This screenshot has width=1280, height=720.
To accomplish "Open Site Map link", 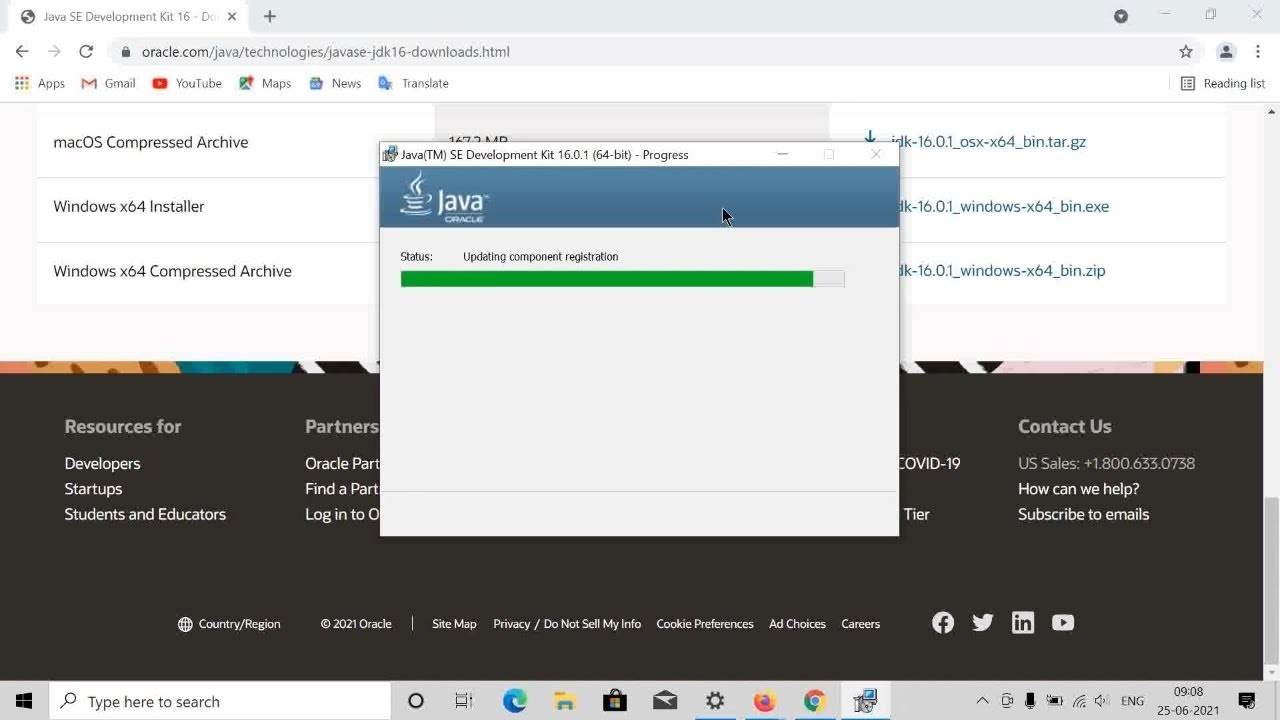I will tap(454, 624).
